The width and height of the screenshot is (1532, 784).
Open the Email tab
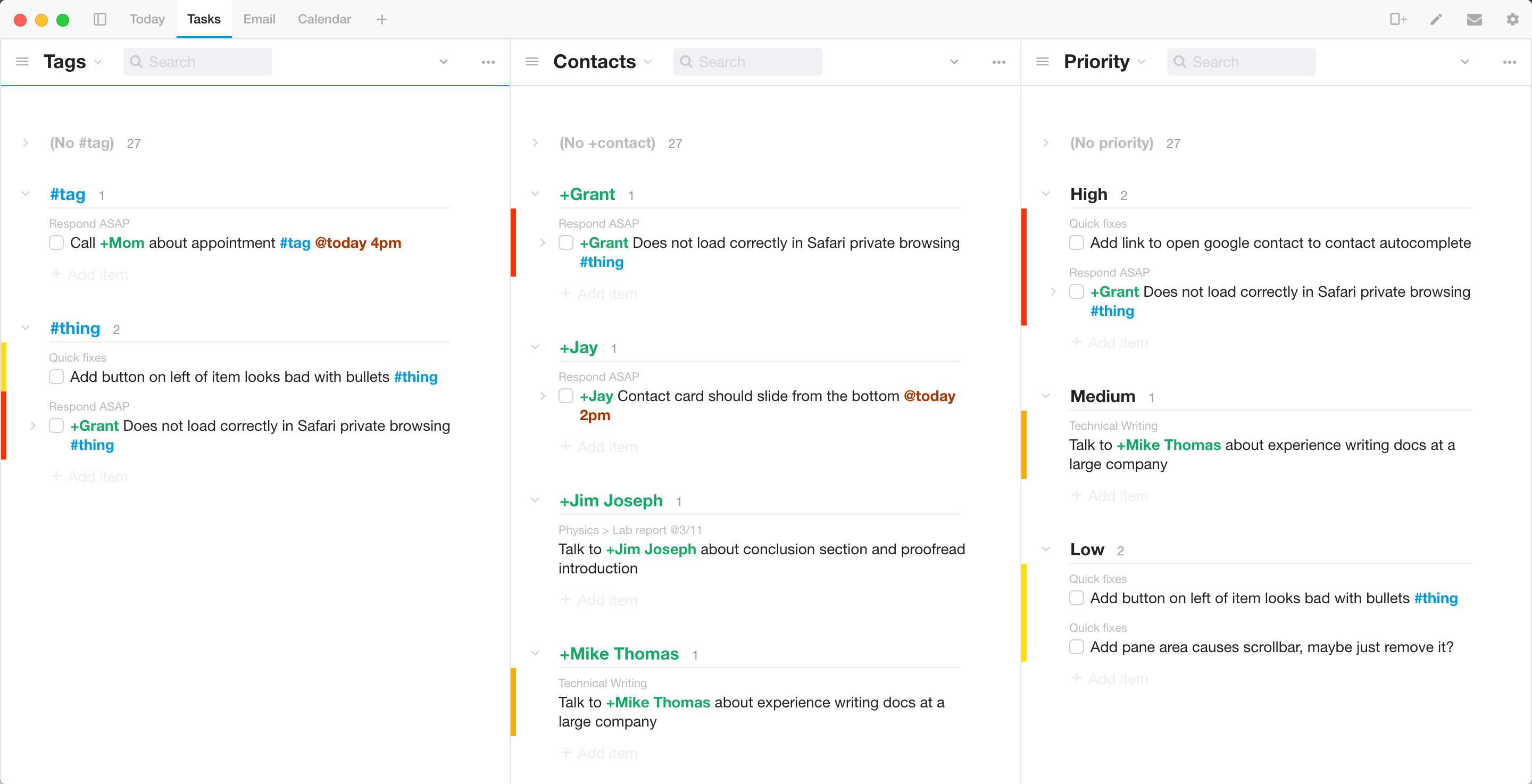click(259, 19)
